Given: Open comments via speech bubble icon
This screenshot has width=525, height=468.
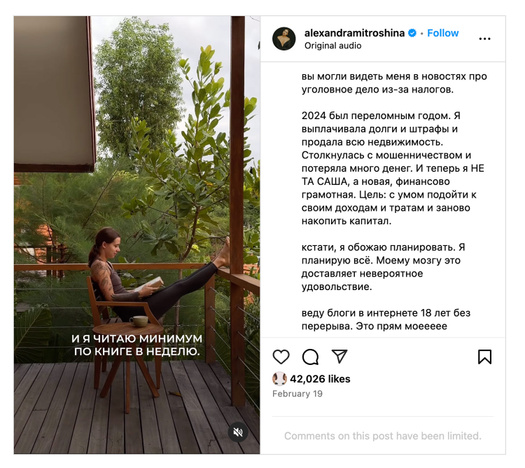Looking at the screenshot, I should (x=310, y=357).
